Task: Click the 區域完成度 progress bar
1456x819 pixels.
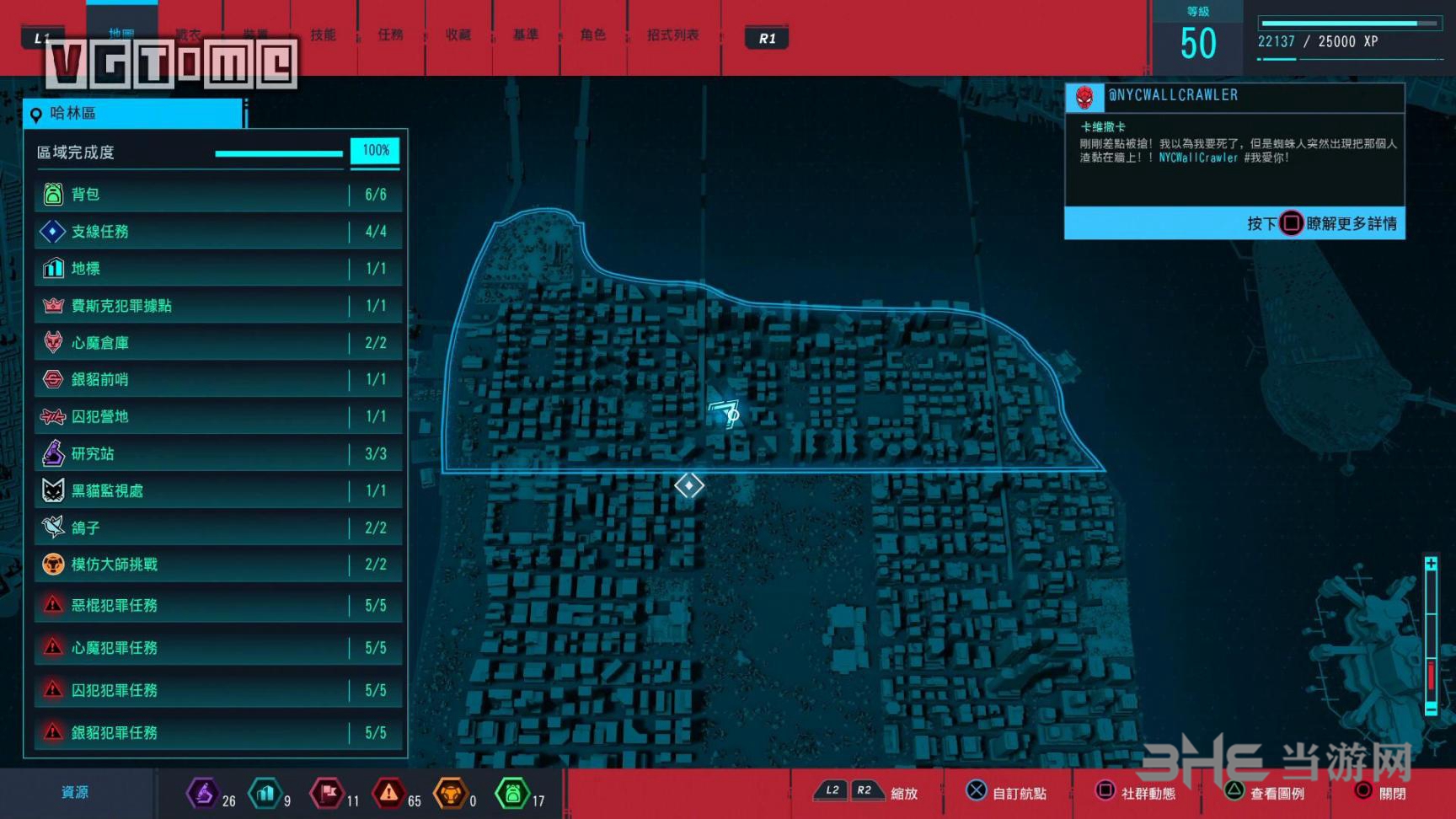Action: (x=279, y=153)
